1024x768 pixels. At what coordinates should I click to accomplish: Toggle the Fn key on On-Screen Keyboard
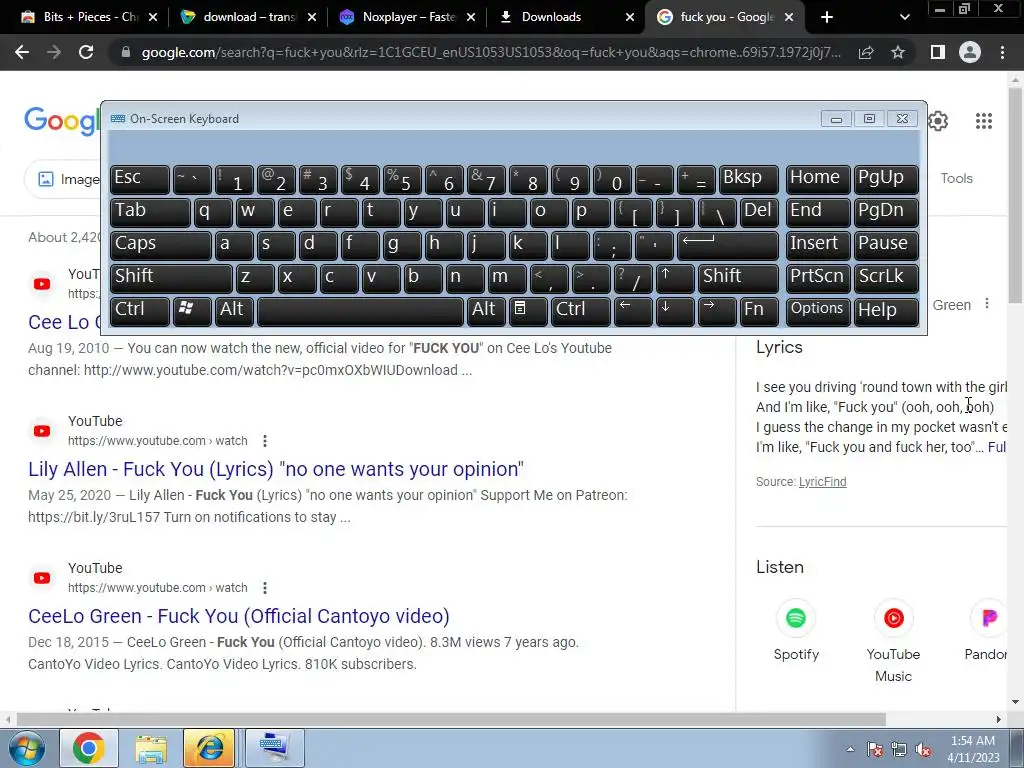[x=759, y=310]
